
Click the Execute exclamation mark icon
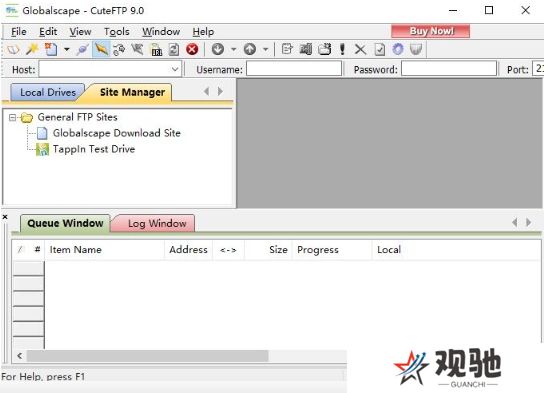(342, 49)
